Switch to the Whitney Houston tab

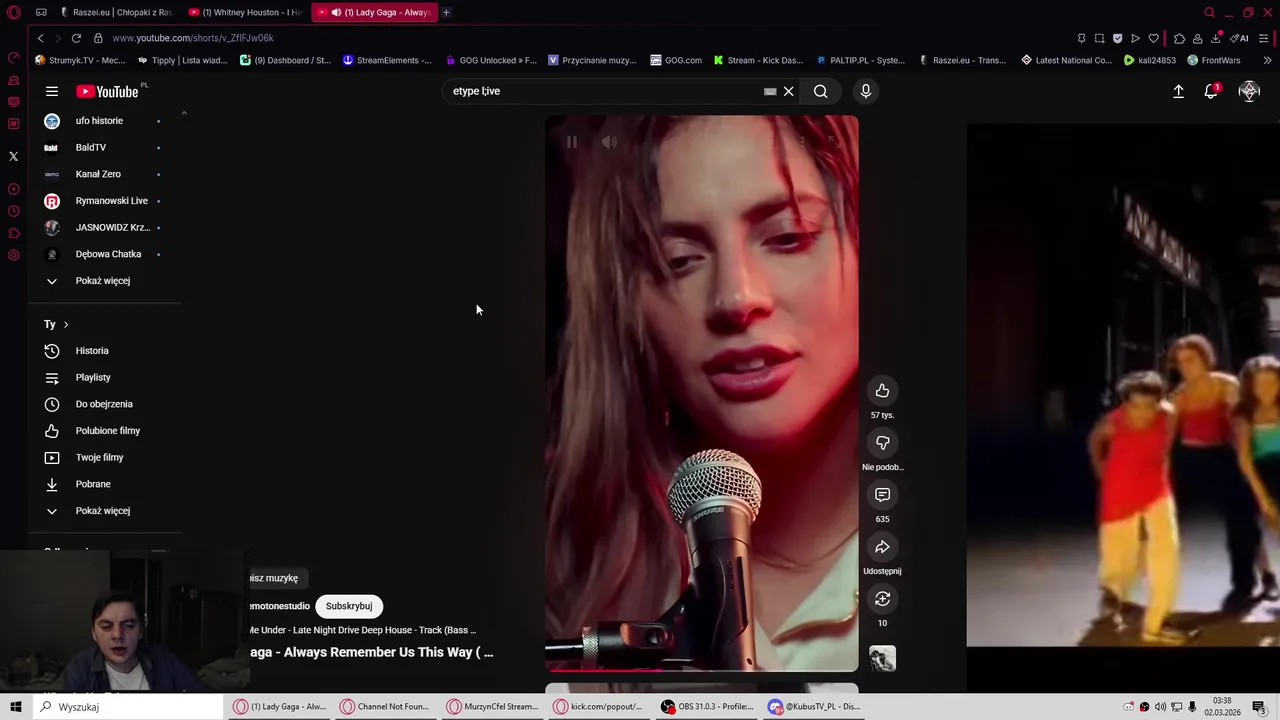pyautogui.click(x=246, y=12)
